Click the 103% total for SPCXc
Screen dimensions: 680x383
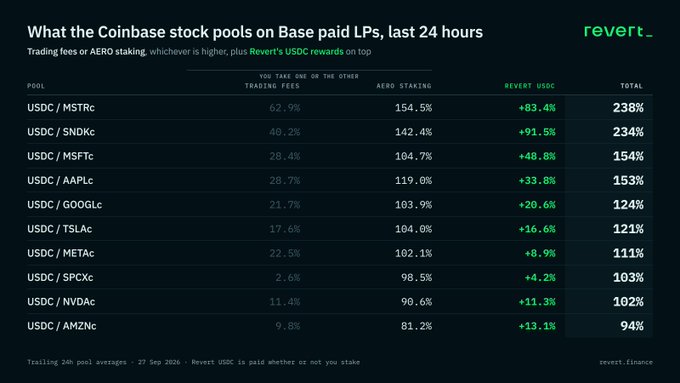click(x=628, y=278)
